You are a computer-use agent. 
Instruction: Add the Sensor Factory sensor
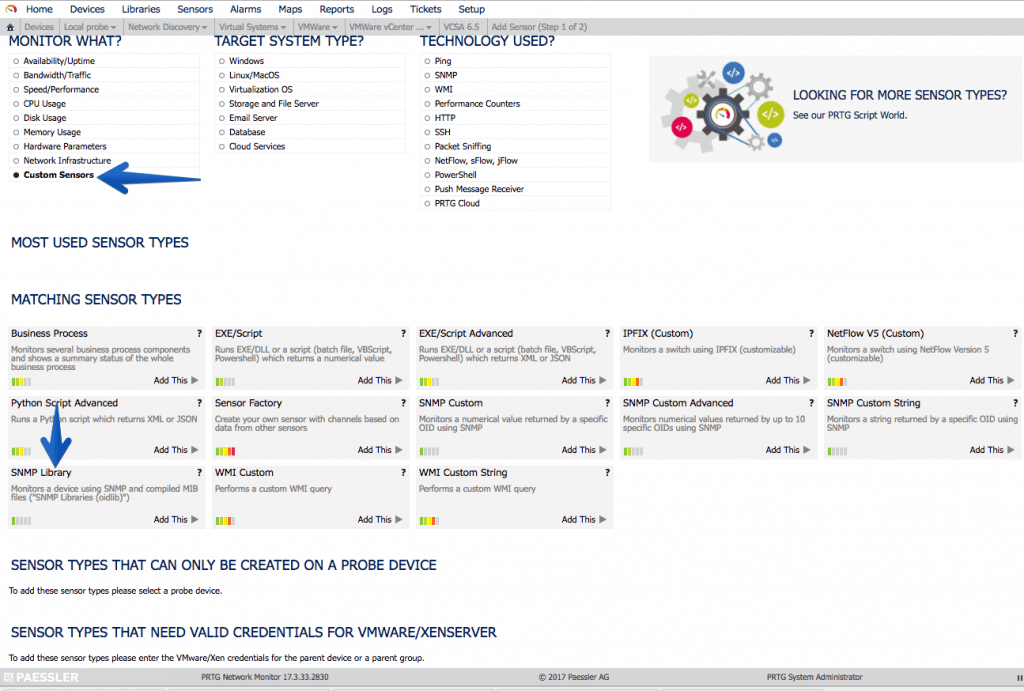tap(379, 450)
